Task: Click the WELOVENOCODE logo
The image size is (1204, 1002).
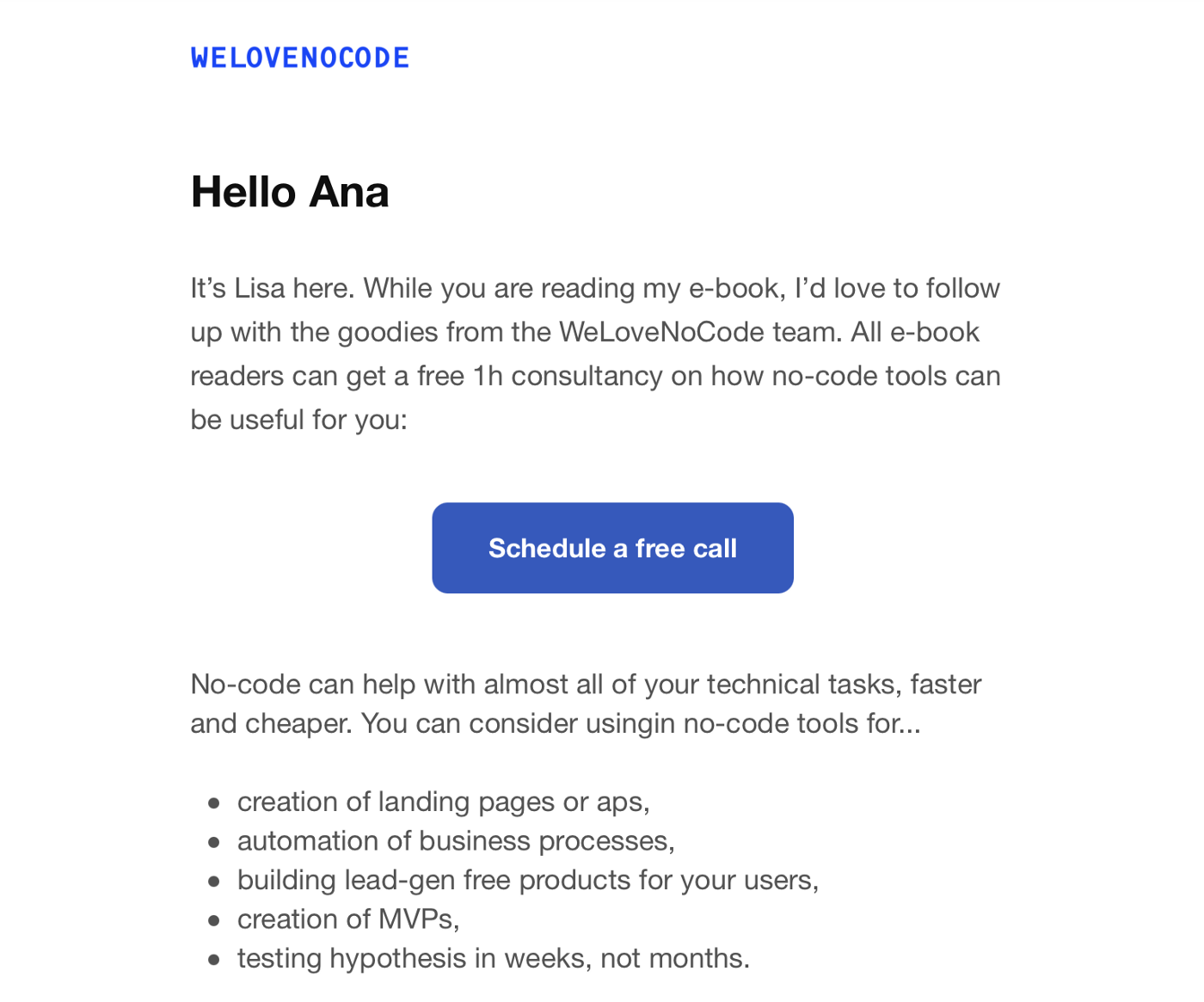Action: point(300,58)
